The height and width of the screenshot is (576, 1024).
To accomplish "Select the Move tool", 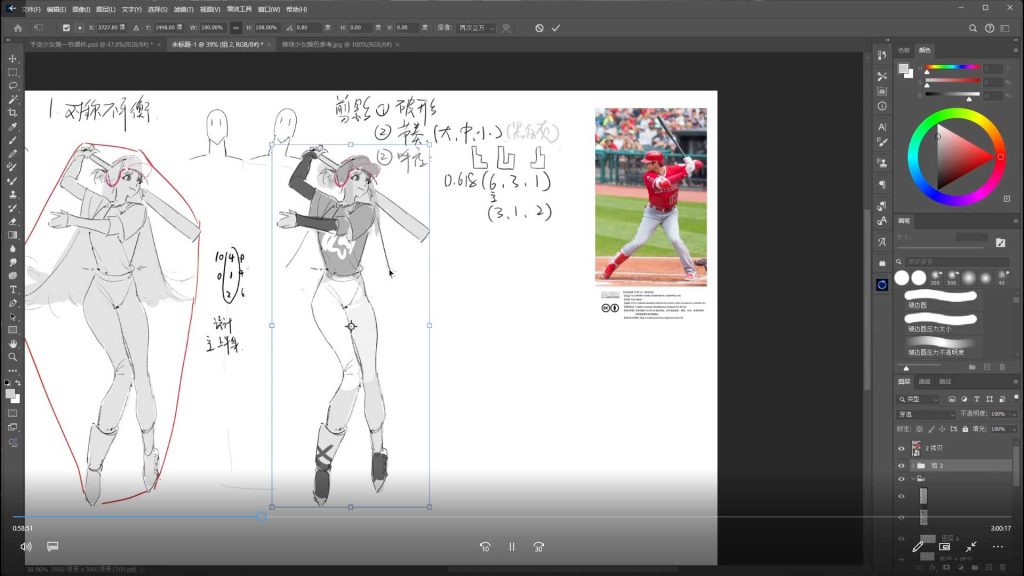I will tap(12, 58).
